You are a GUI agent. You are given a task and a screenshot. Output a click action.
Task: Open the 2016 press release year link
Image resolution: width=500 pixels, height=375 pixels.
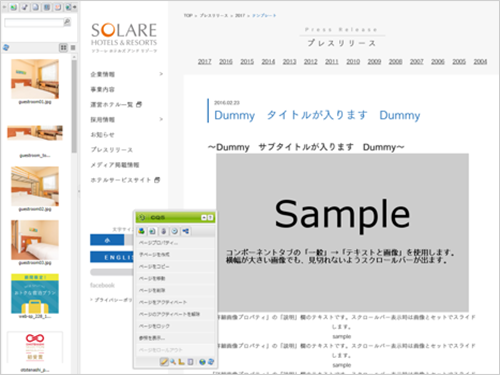pos(226,62)
